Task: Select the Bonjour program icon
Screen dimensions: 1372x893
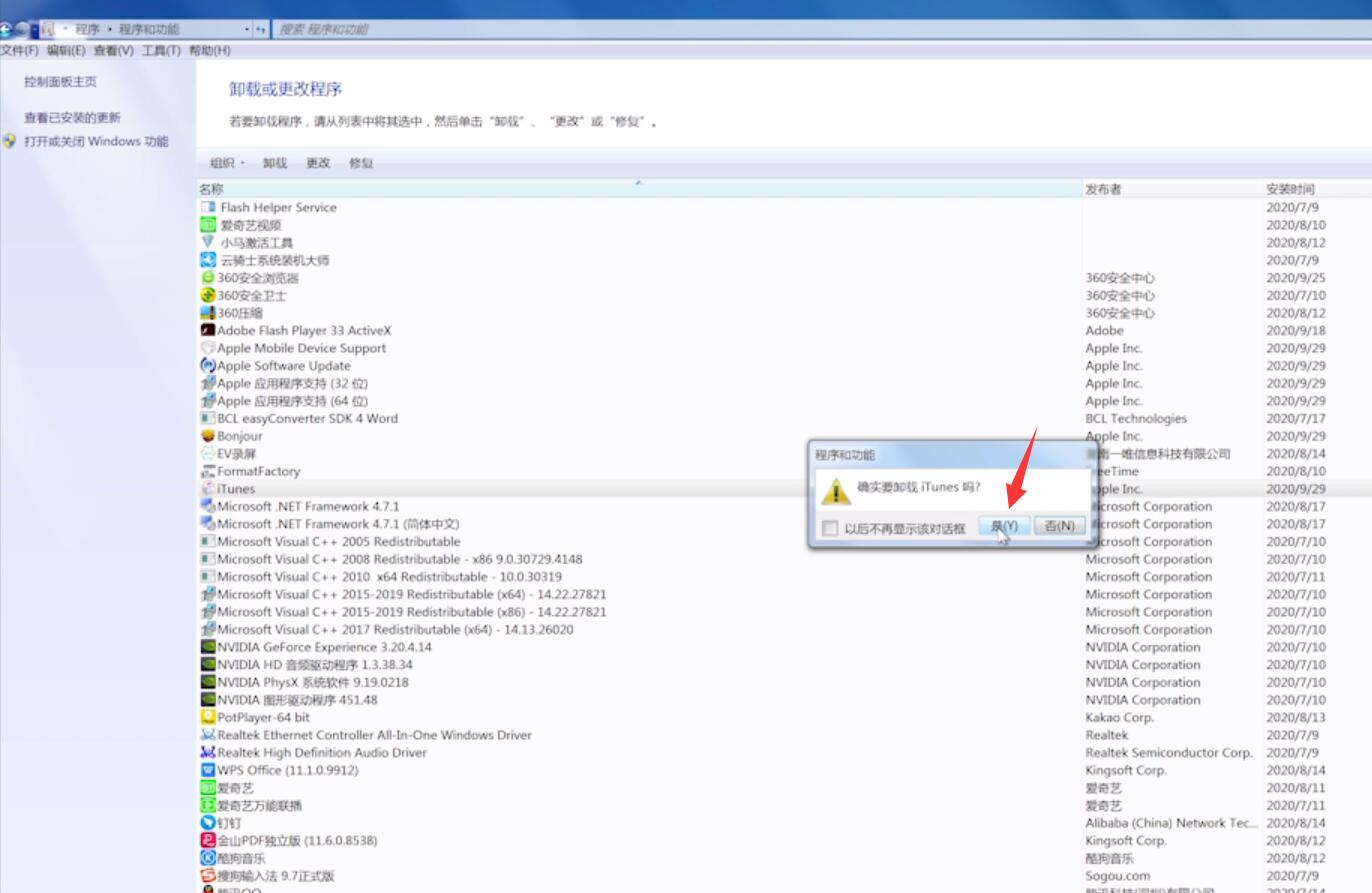Action: (208, 436)
